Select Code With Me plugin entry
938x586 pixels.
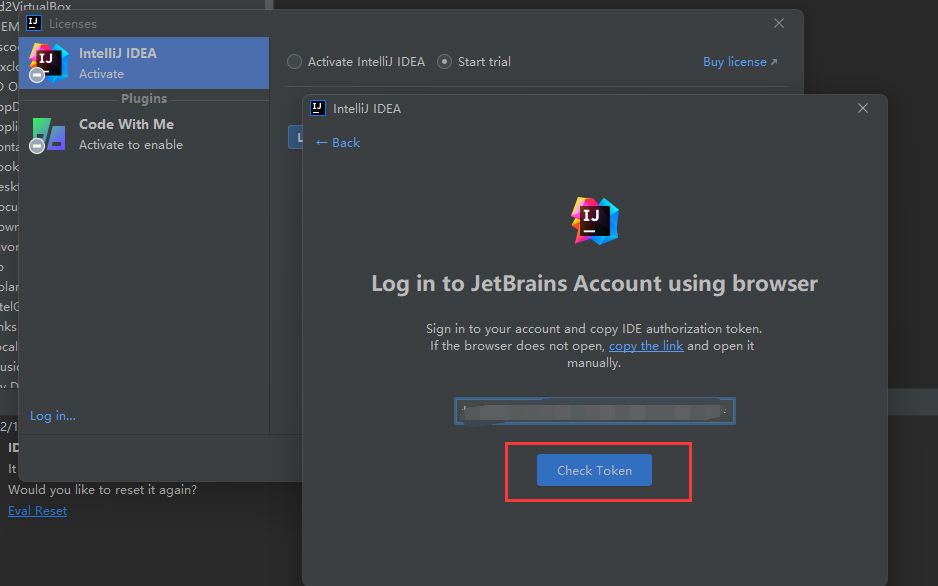pos(144,134)
